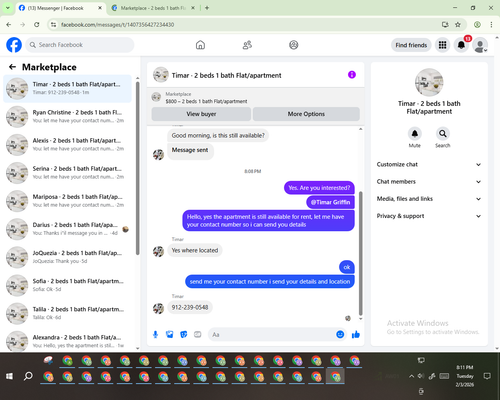This screenshot has height=400, width=500.
Task: Click the browser address bar URL
Action: click(117, 25)
